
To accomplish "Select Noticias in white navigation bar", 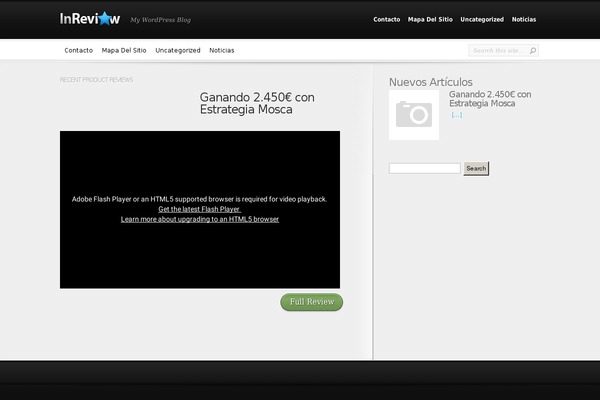I will 222,50.
